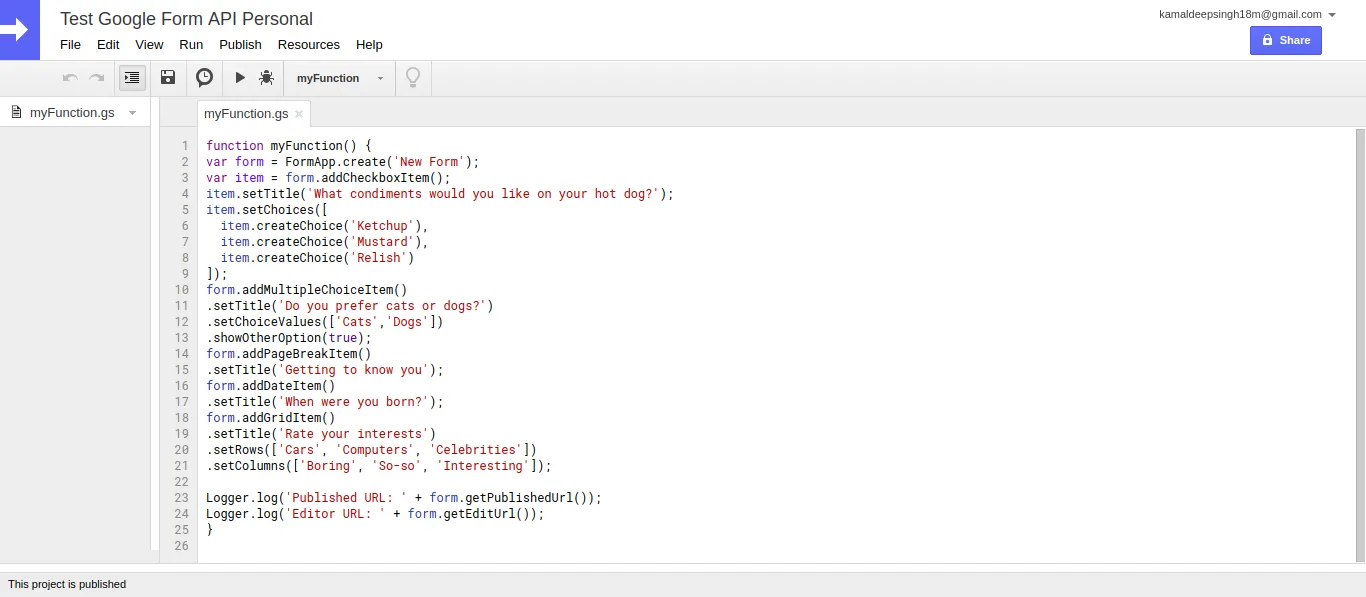This screenshot has width=1366, height=597.
Task: Click the setRows line with 'Cars'
Action: 372,450
